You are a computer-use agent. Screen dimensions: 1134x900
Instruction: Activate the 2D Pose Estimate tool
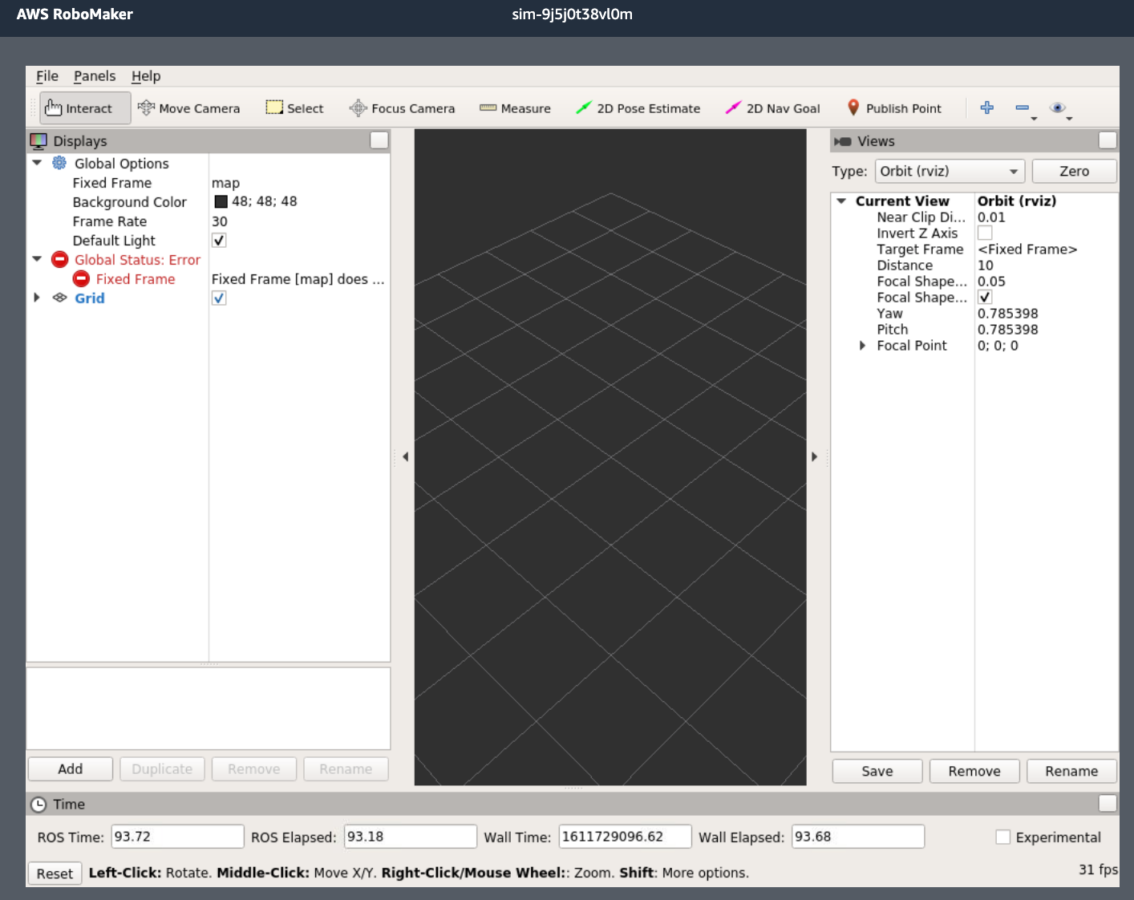tap(638, 108)
